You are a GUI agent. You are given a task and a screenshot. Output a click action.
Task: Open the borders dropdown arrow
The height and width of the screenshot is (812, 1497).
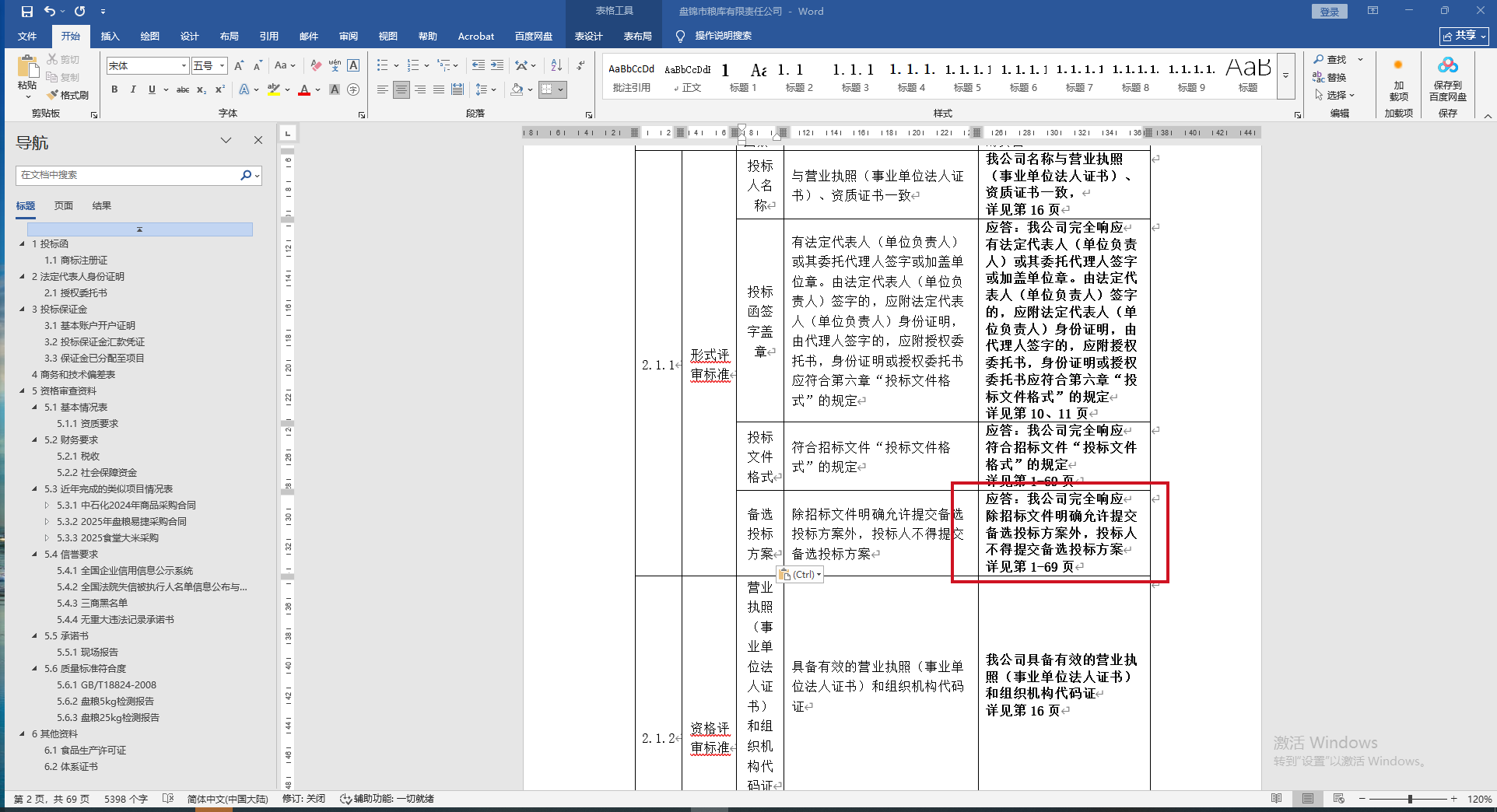(560, 89)
